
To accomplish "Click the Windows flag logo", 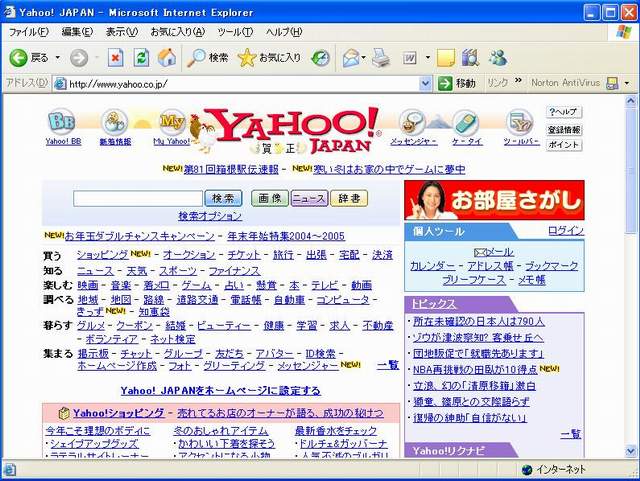I will coord(624,32).
